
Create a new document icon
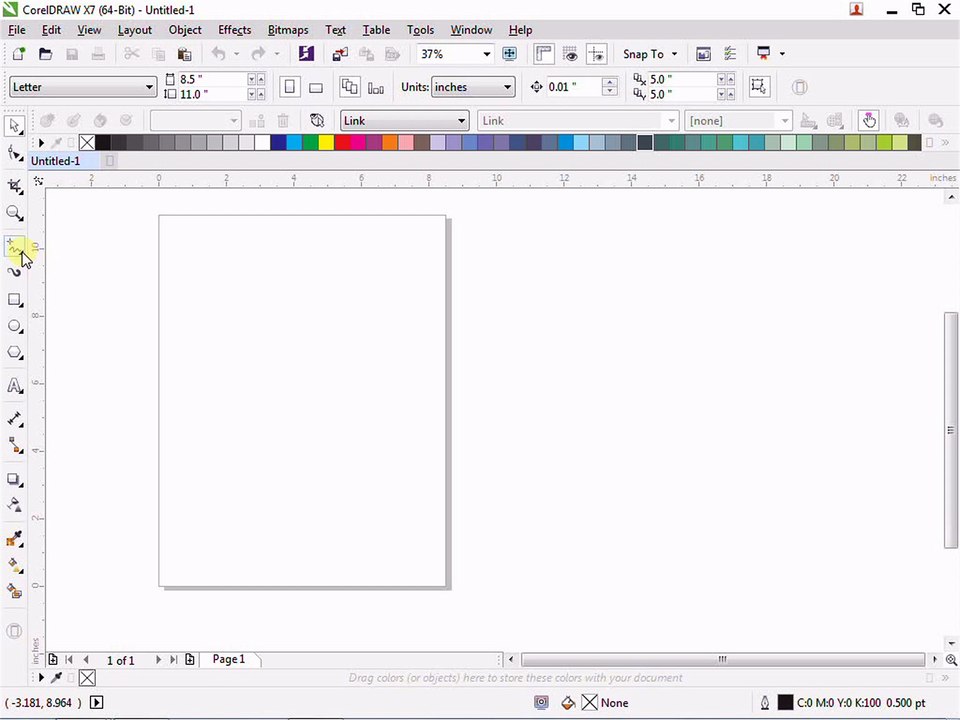coord(18,54)
